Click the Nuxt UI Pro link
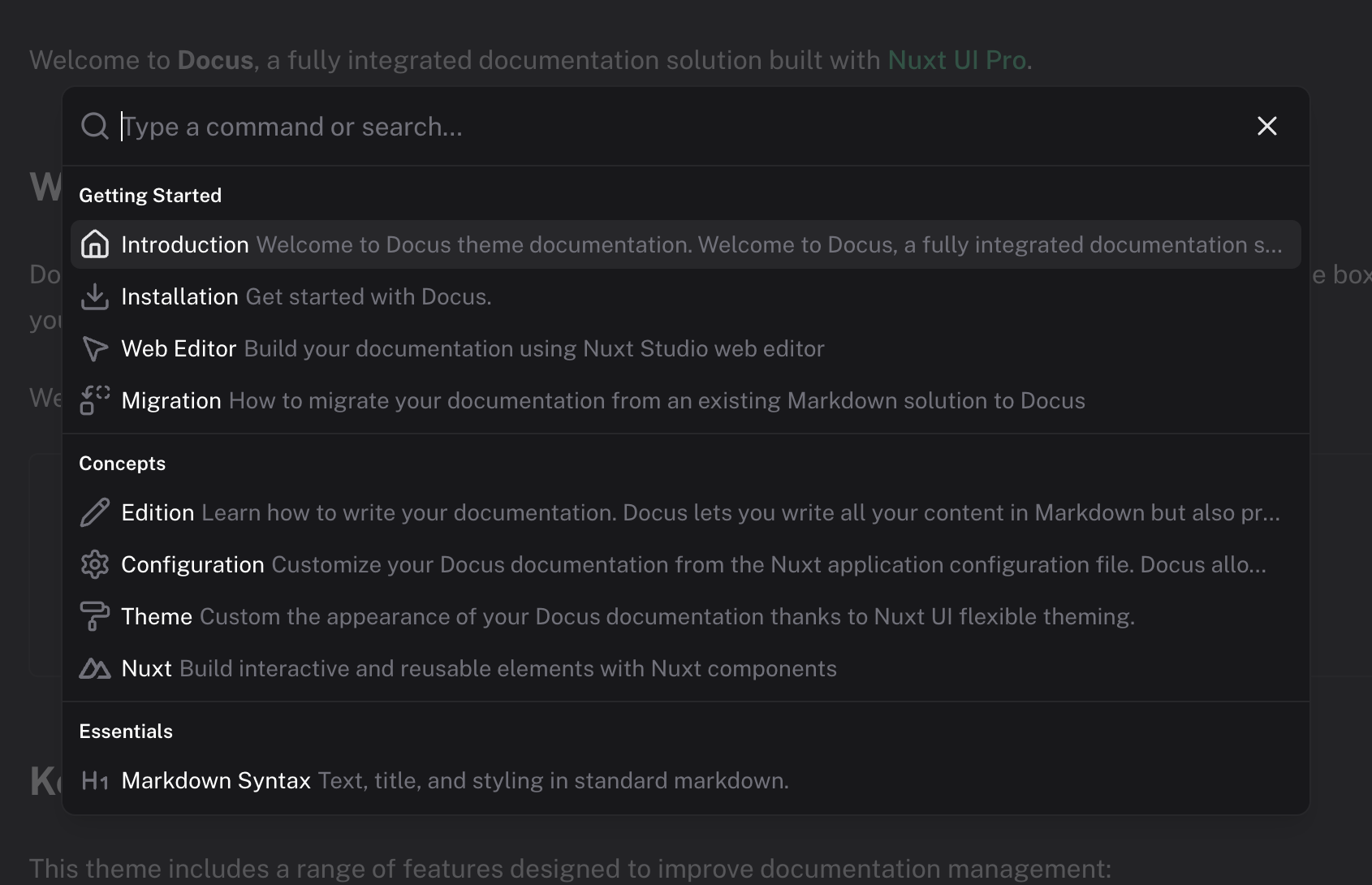This screenshot has height=885, width=1372. [x=958, y=59]
